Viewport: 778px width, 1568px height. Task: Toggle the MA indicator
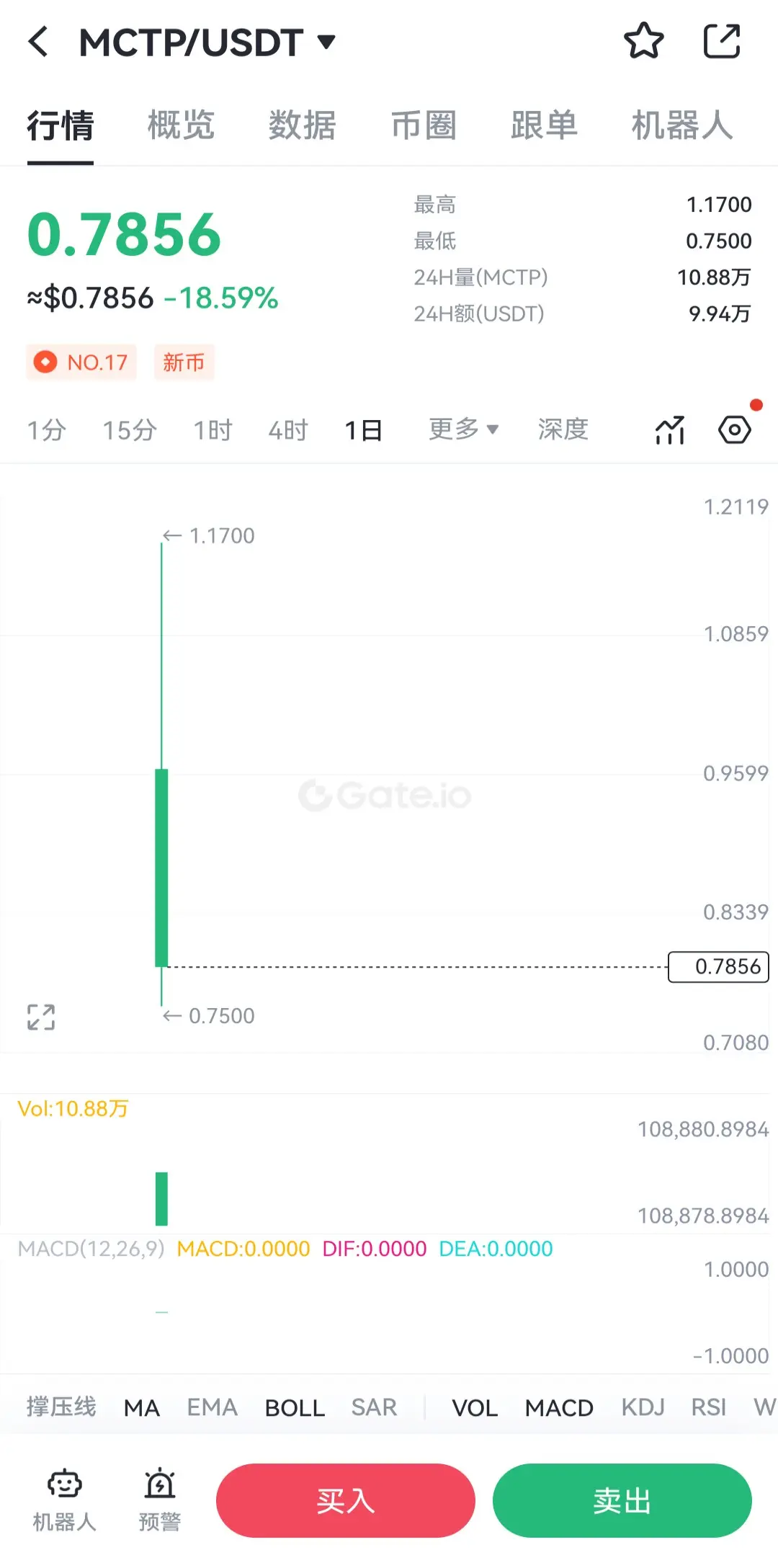point(142,1407)
